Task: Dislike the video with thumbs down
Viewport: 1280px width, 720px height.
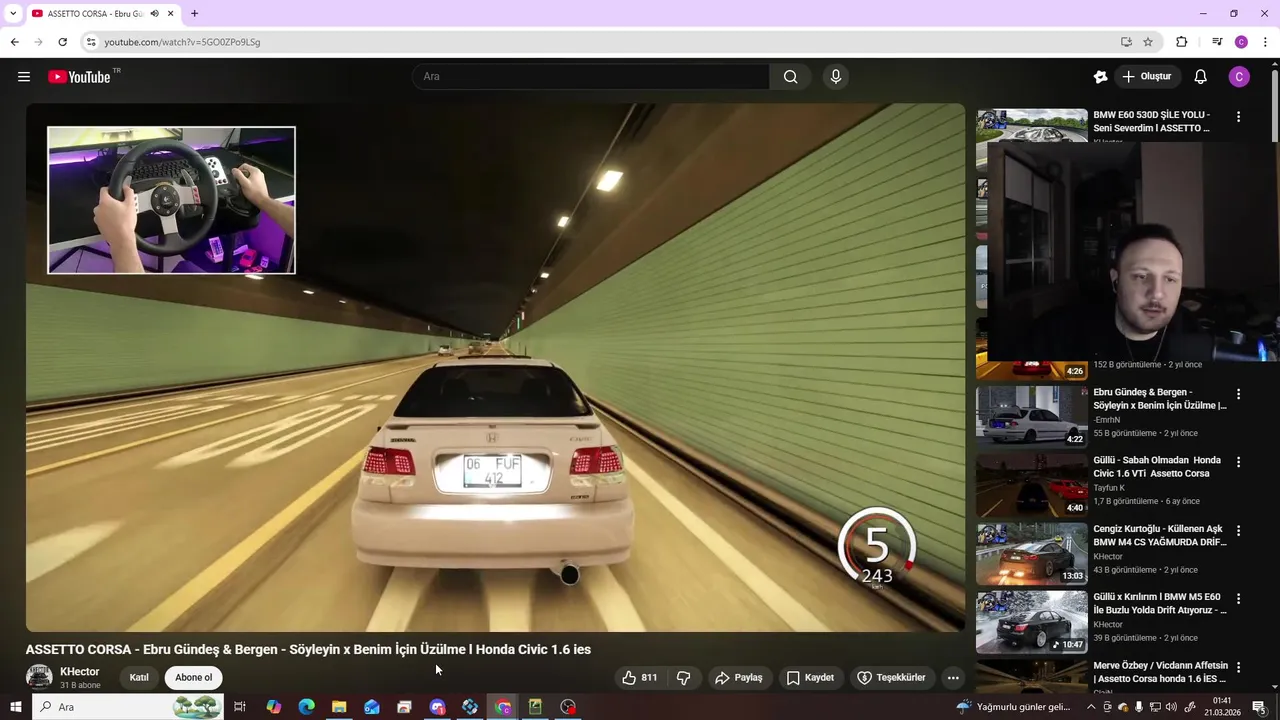Action: (x=684, y=678)
